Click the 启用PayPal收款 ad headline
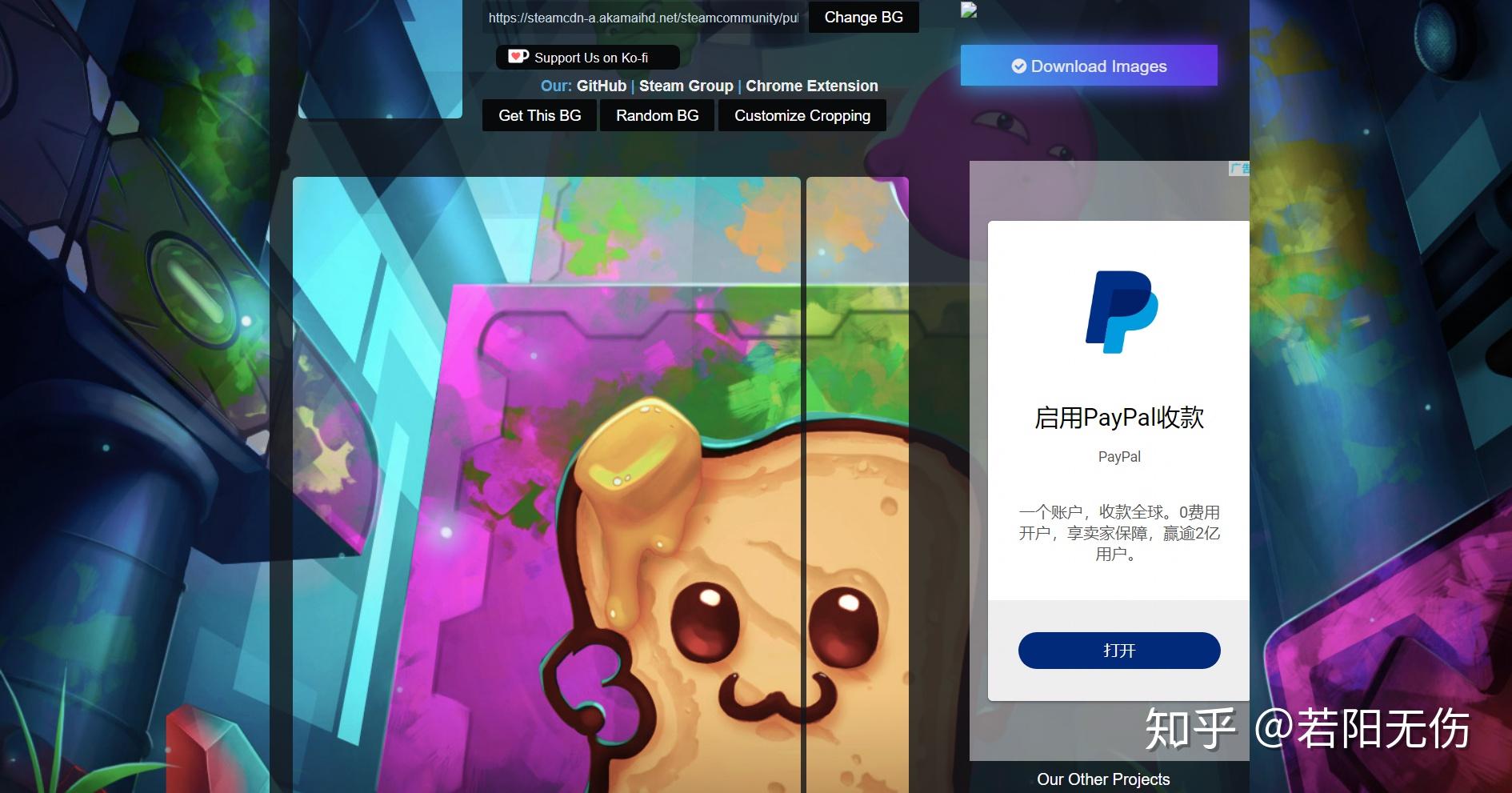The width and height of the screenshot is (1512, 793). pyautogui.click(x=1119, y=417)
